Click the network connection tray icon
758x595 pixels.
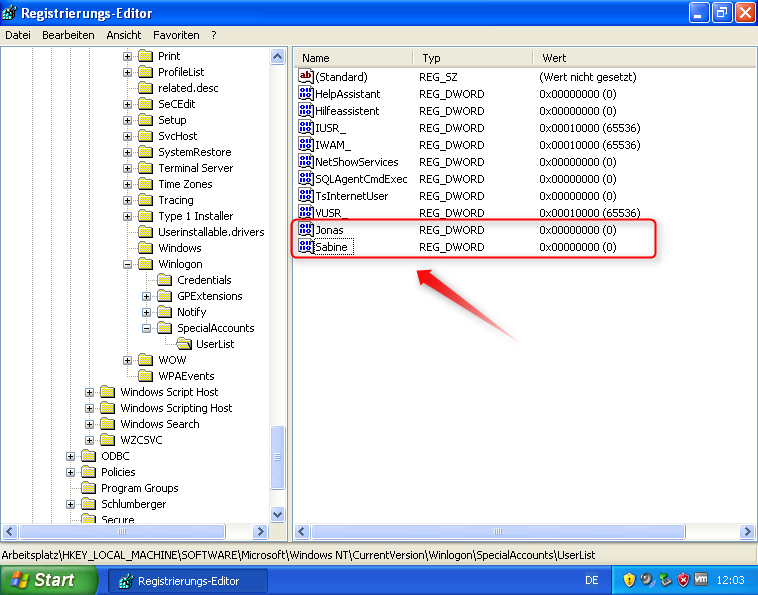[665, 580]
